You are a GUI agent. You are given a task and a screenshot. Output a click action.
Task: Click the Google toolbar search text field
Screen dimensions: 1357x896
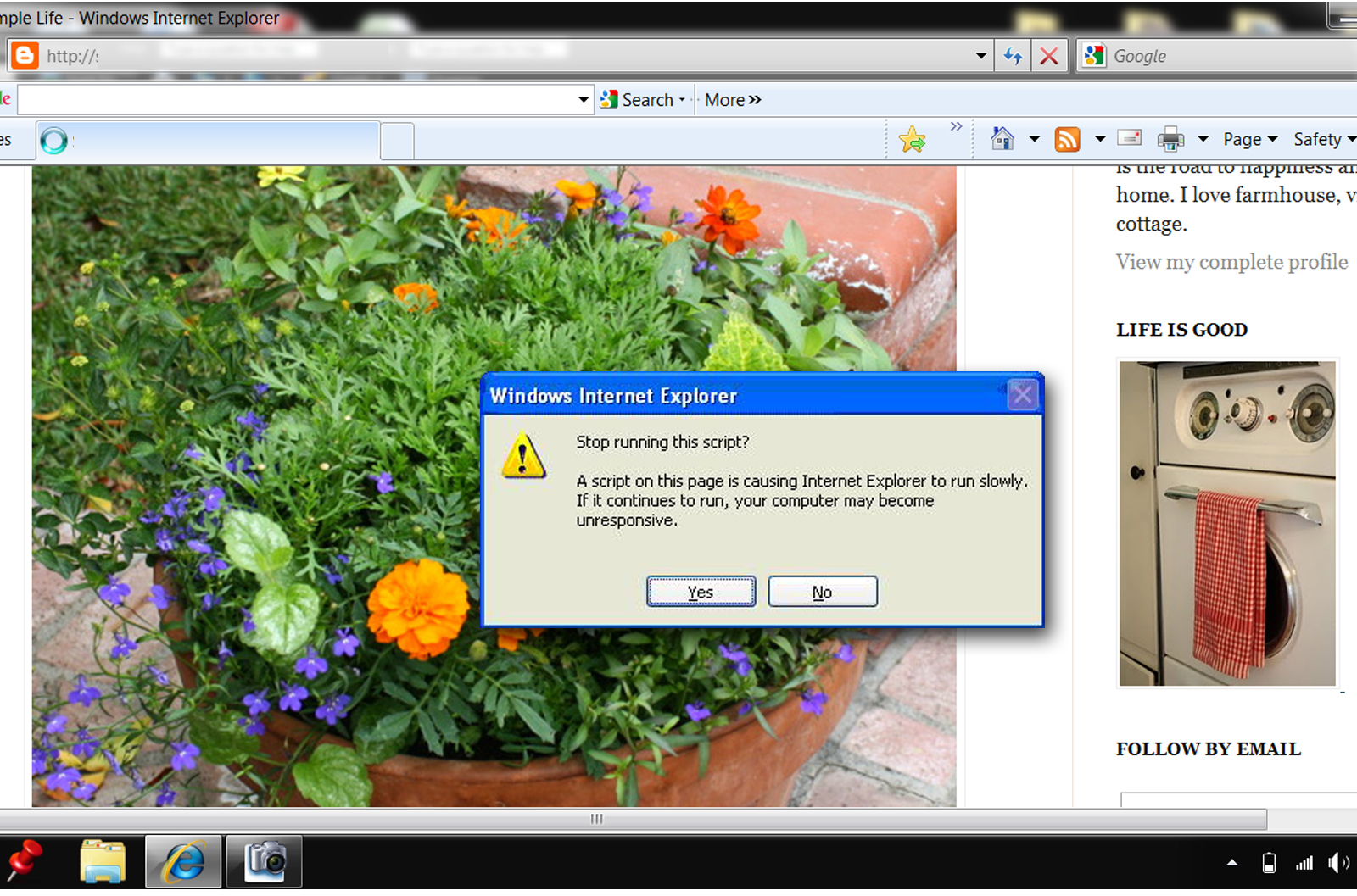point(295,100)
